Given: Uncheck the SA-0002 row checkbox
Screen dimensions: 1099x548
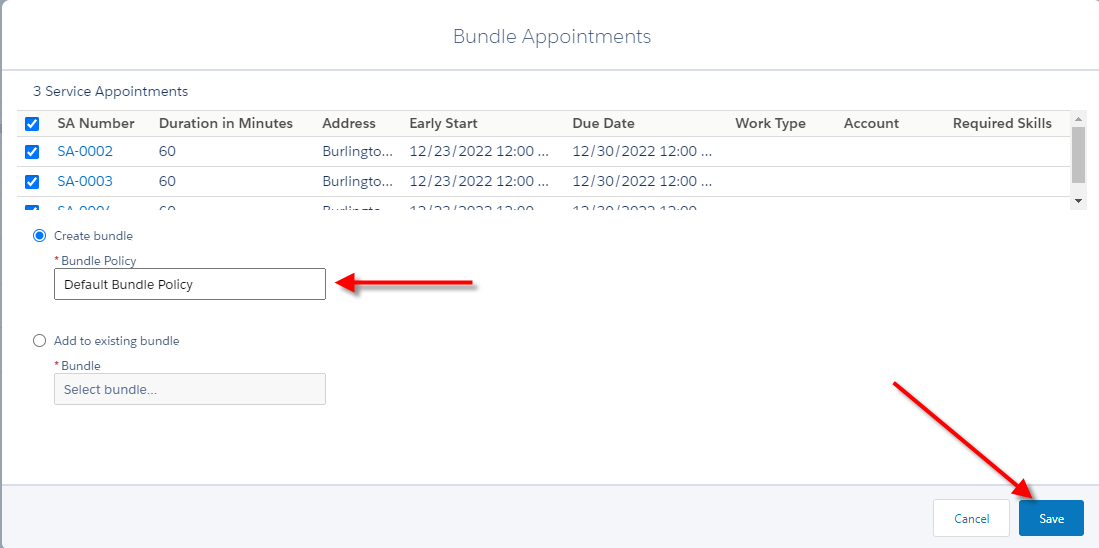Looking at the screenshot, I should [x=32, y=152].
